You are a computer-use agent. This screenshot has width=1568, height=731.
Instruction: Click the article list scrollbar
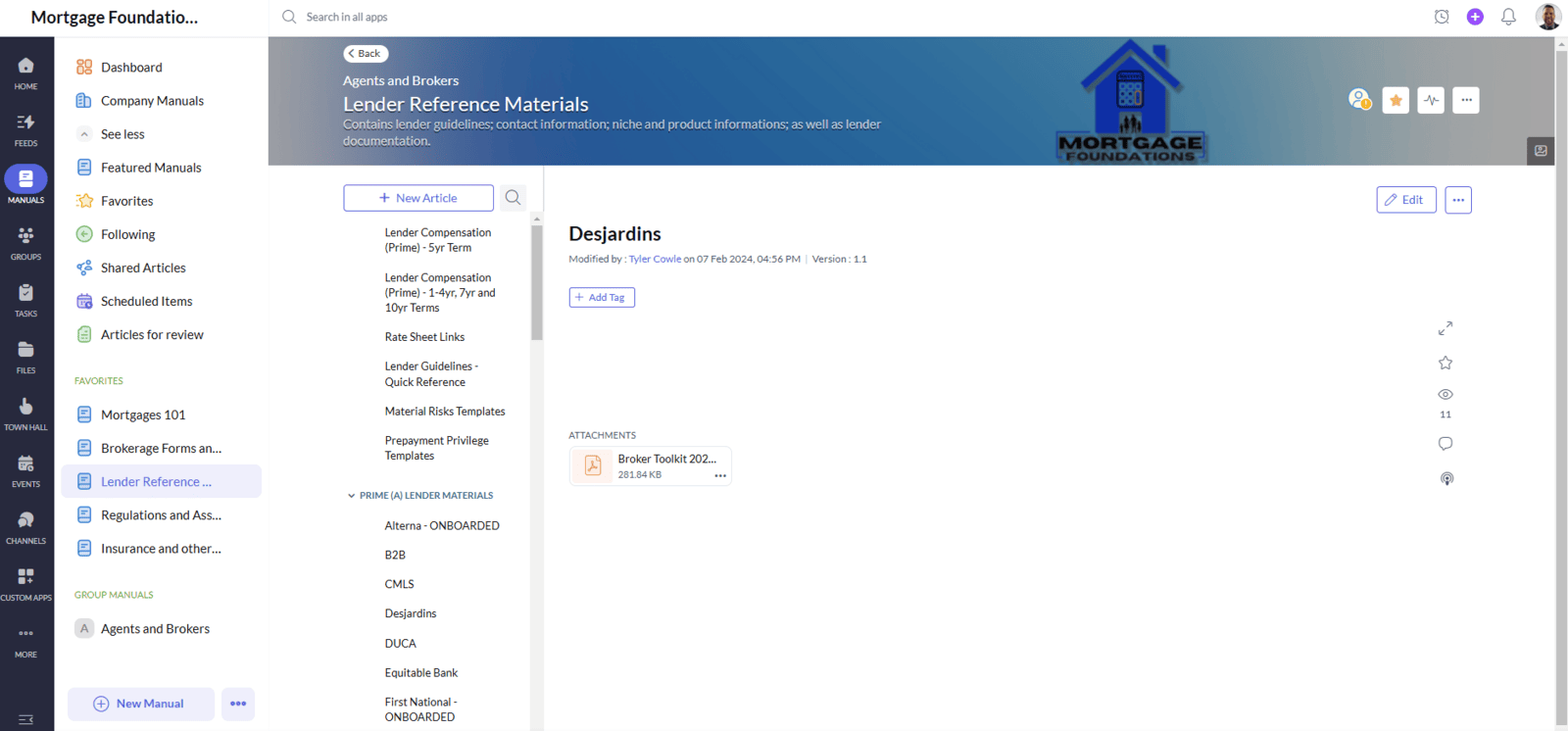click(x=536, y=283)
